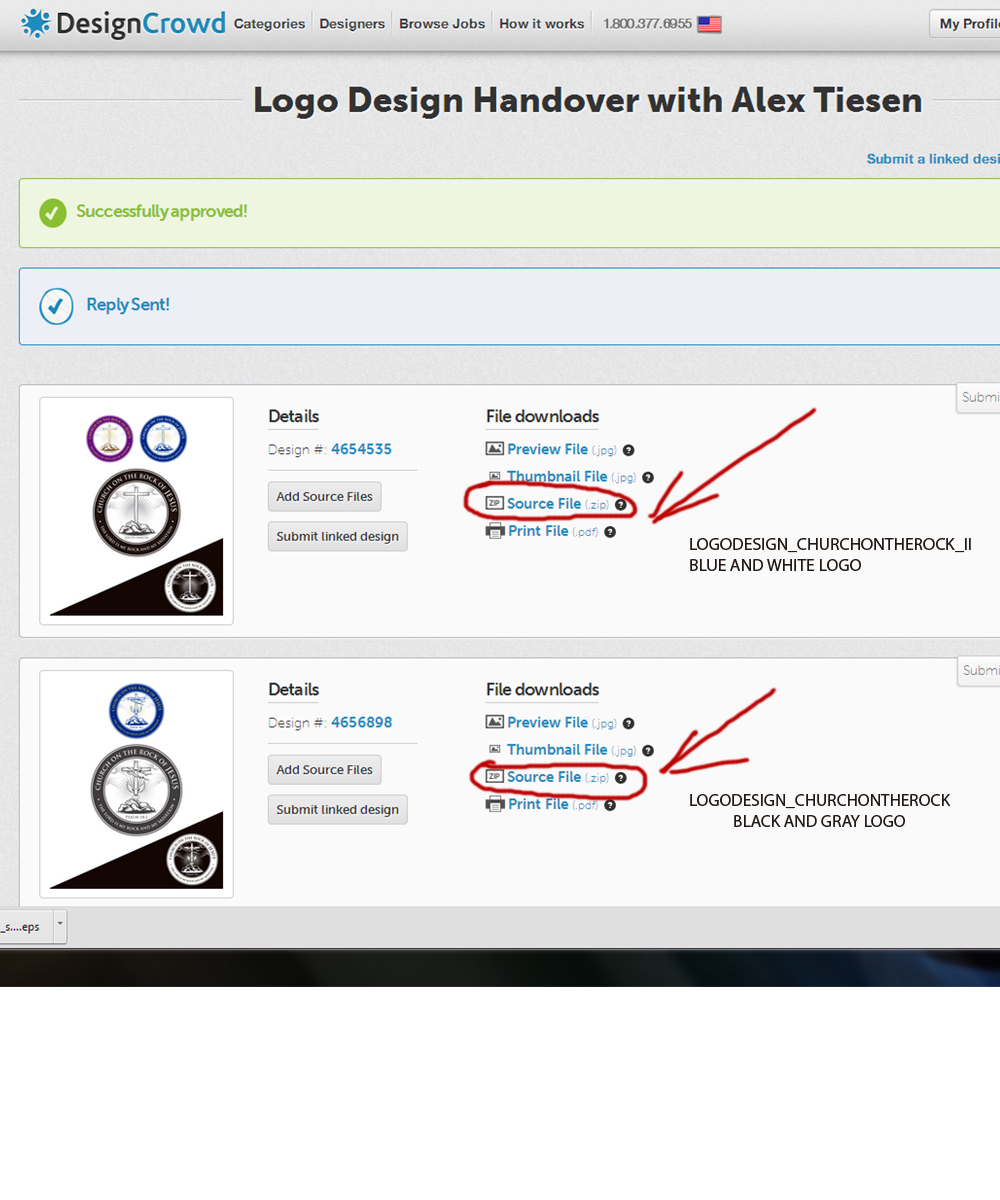The height and width of the screenshot is (1200, 1000).
Task: Click help icon beside Thumbnail File of design 4654535
Action: [648, 478]
